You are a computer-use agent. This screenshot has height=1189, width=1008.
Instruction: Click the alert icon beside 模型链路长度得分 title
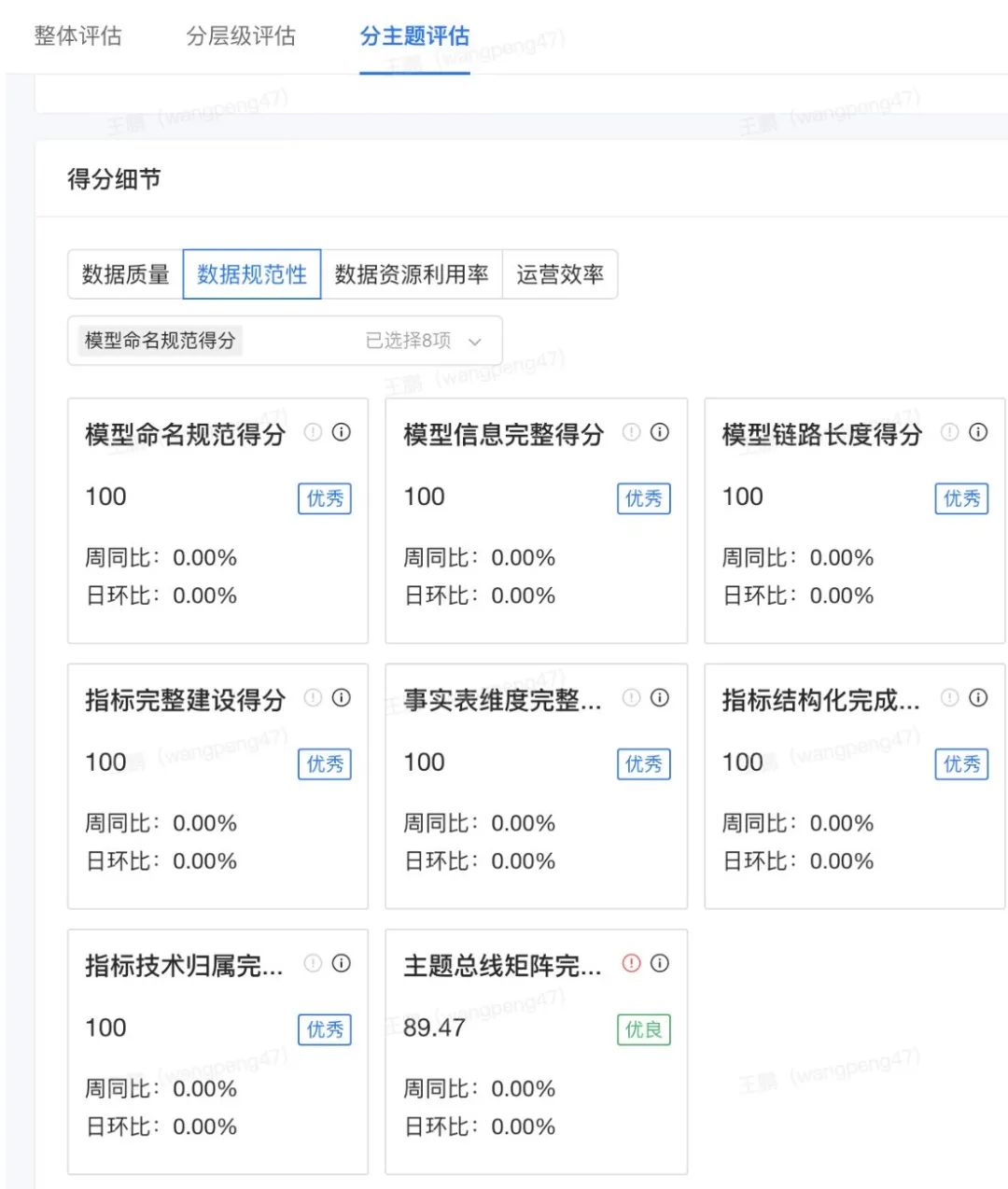949,433
